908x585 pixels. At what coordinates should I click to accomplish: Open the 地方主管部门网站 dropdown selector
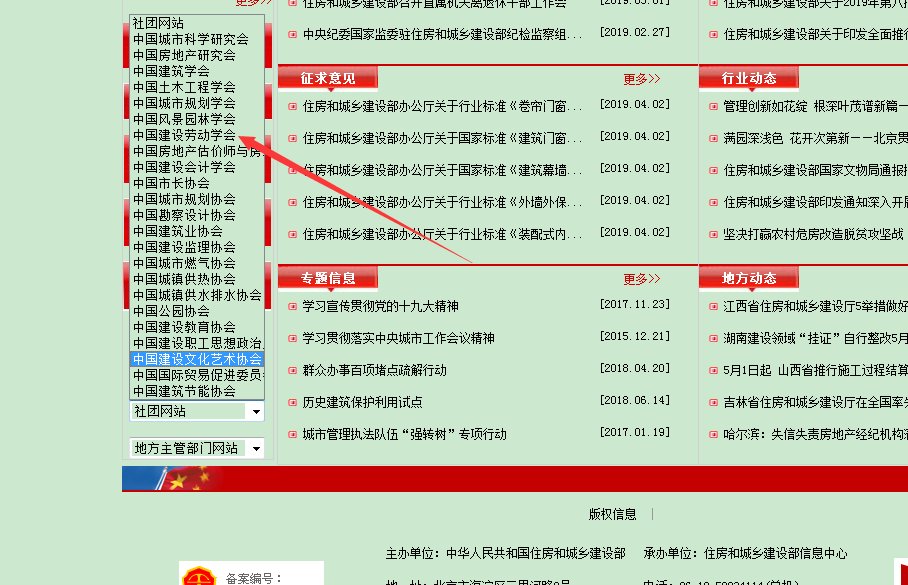tap(196, 448)
